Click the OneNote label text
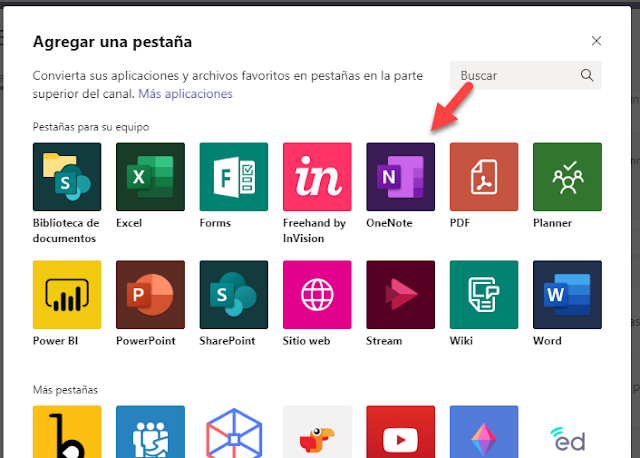The width and height of the screenshot is (640, 458). tap(389, 223)
